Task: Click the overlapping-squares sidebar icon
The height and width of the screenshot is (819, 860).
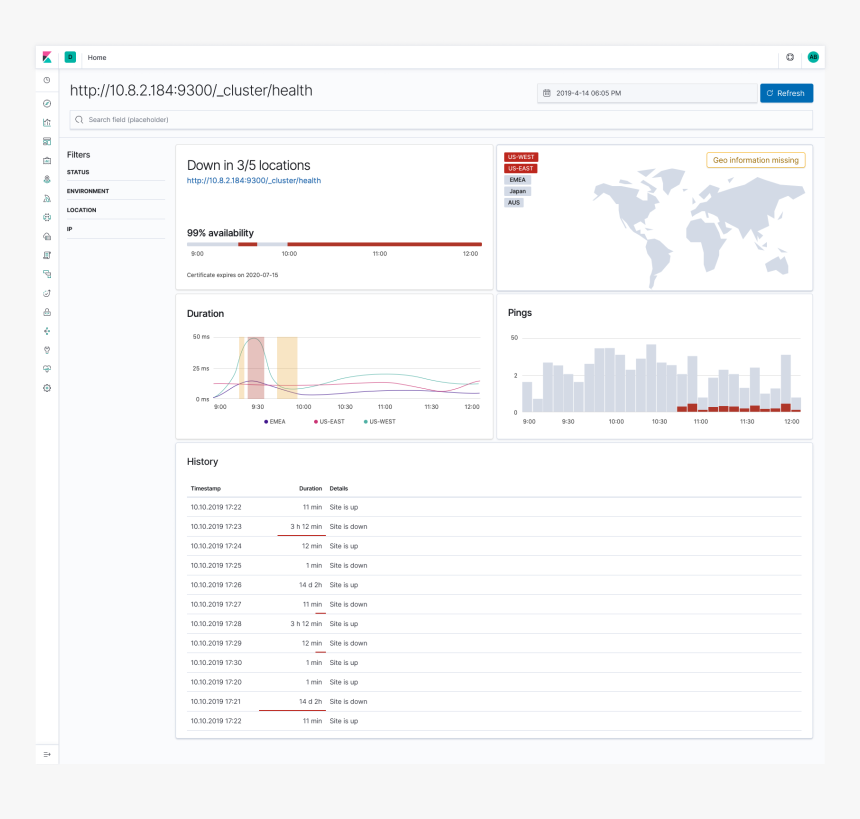Action: click(47, 274)
